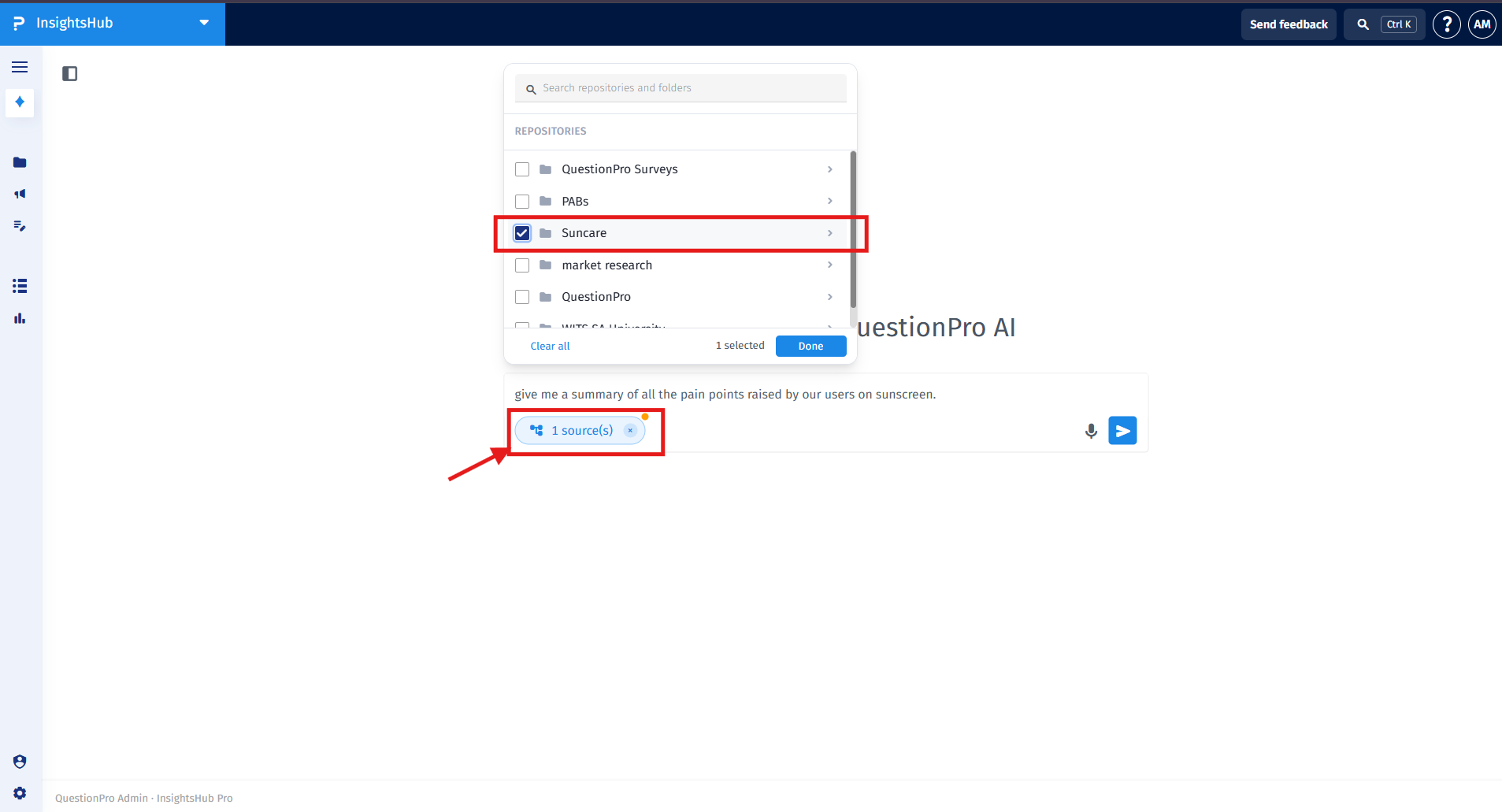Open the bar chart analytics icon in sidebar
This screenshot has height=812, width=1502.
[20, 318]
